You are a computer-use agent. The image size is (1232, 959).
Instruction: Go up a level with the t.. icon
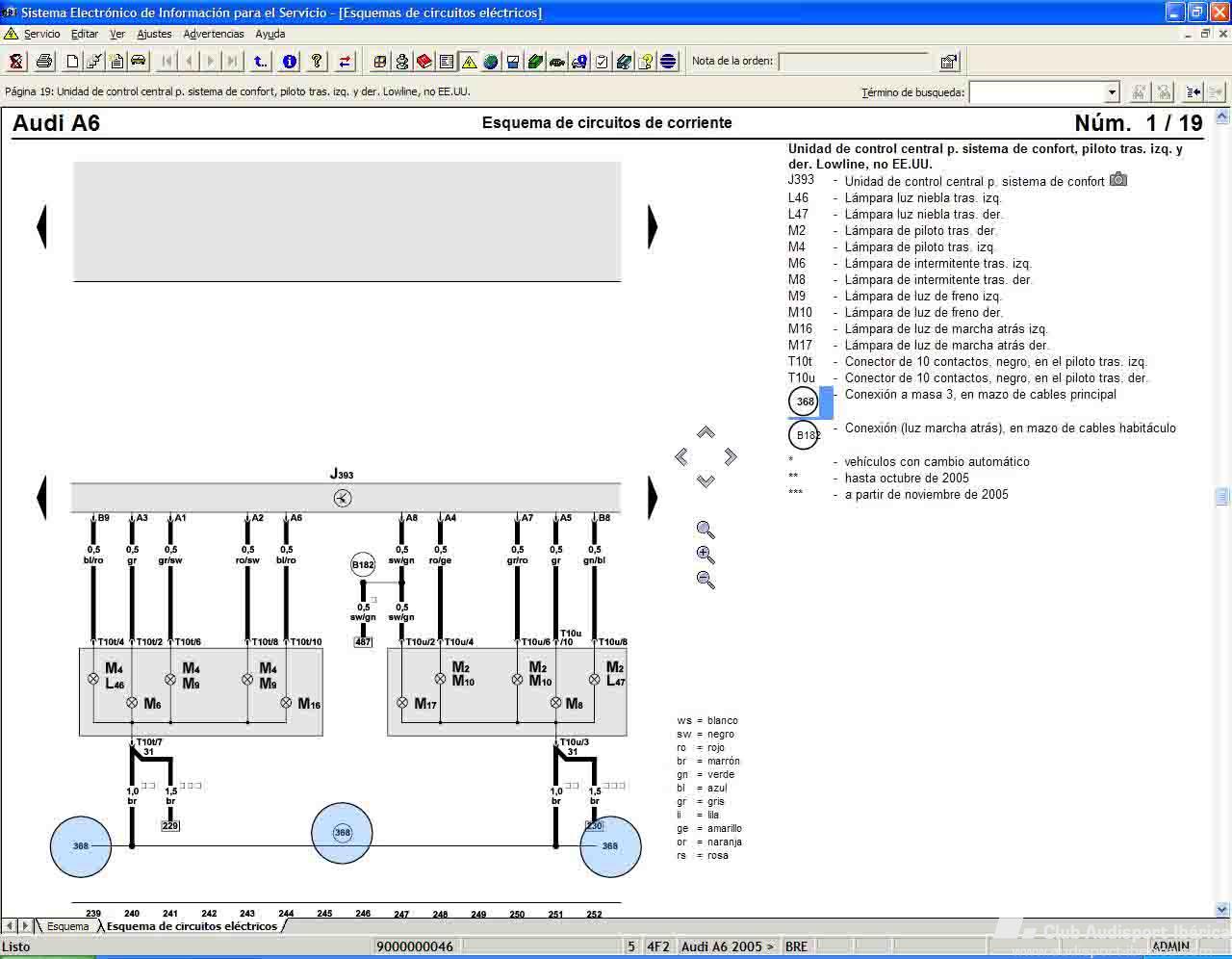[260, 62]
